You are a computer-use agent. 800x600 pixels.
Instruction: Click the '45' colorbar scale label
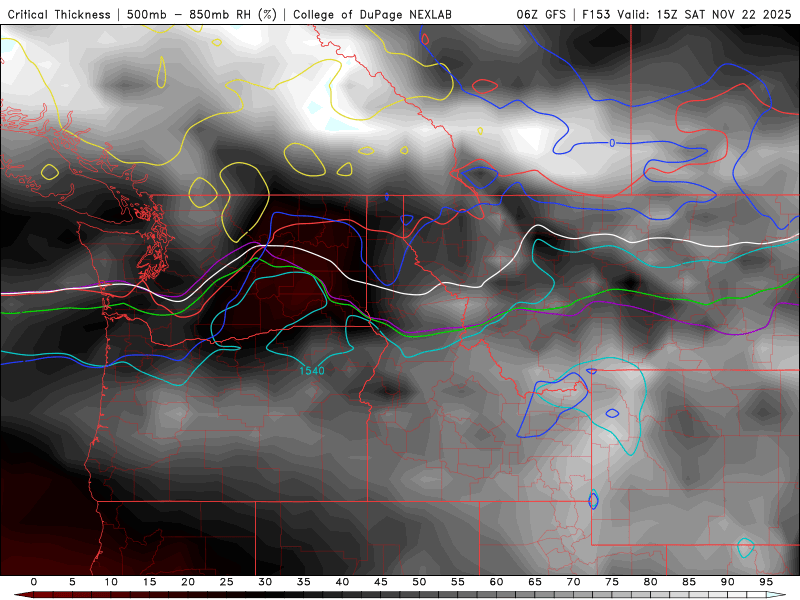[x=381, y=582]
